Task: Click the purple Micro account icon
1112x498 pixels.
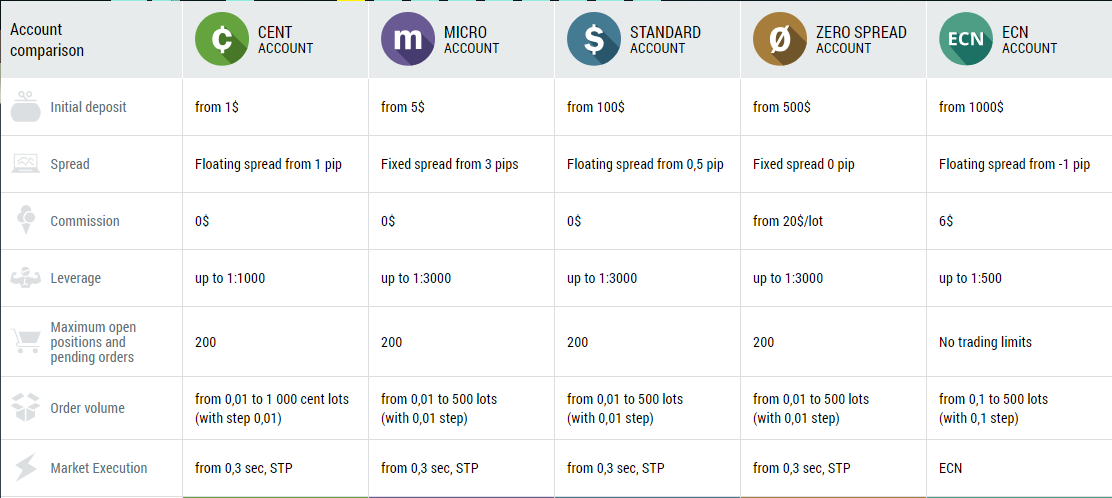Action: point(408,40)
